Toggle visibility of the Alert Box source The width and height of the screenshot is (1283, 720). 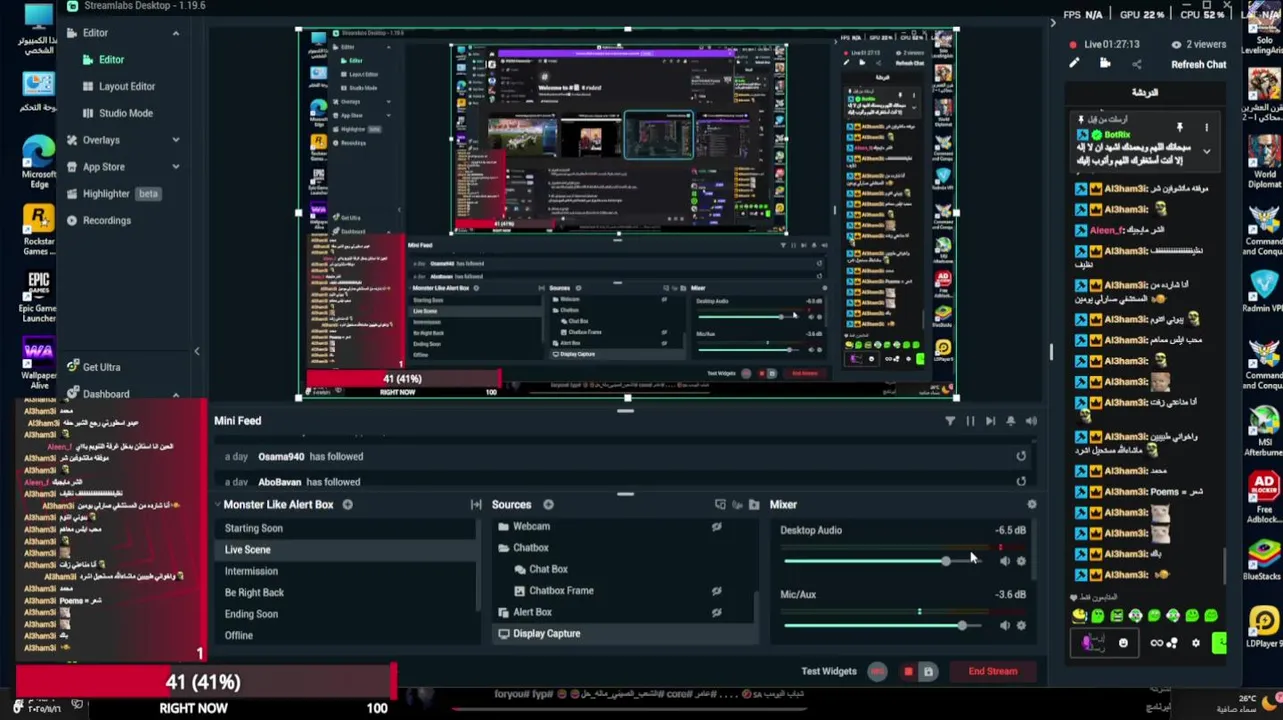(x=717, y=612)
